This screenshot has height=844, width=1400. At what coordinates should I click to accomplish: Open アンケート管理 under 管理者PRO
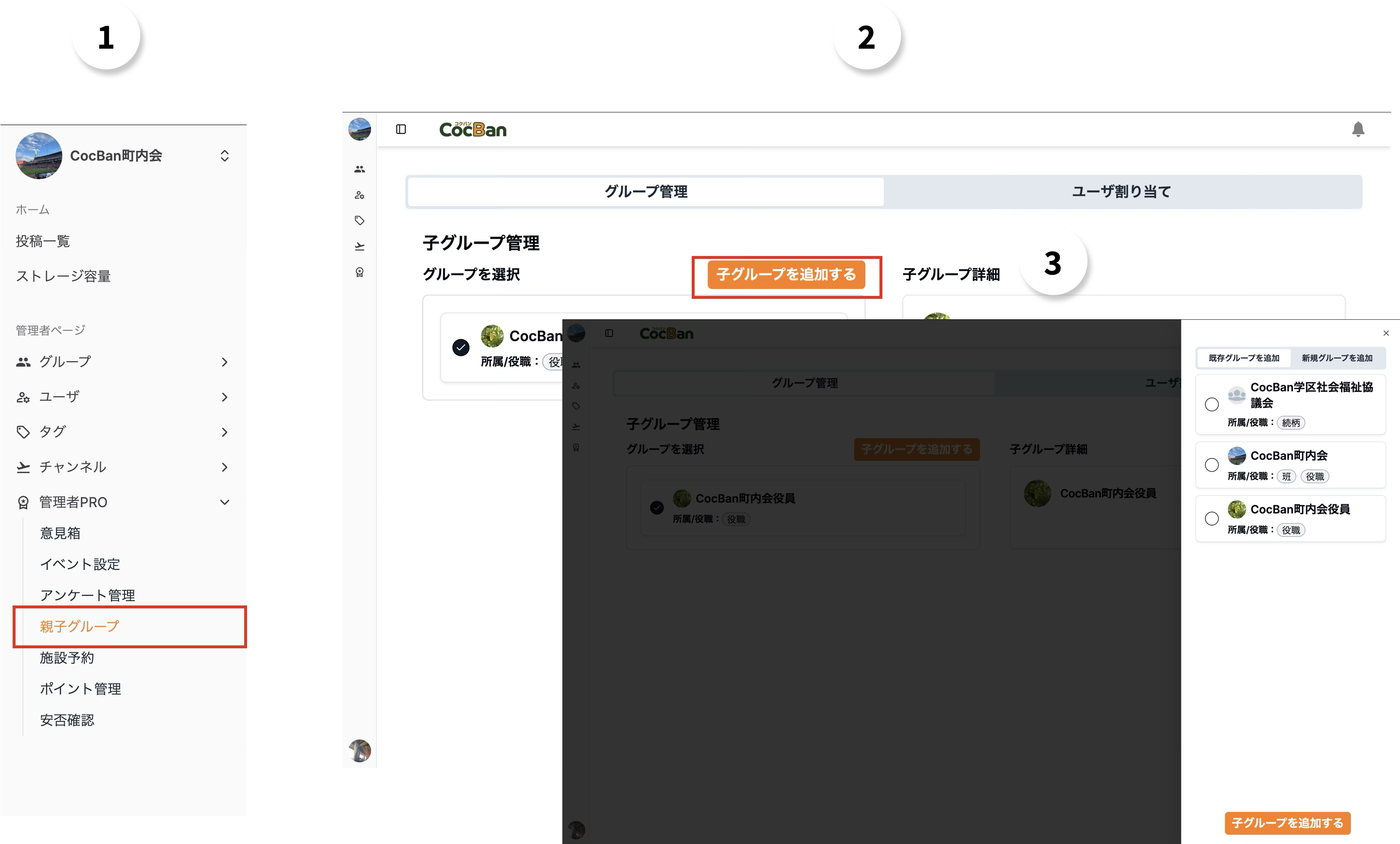88,596
